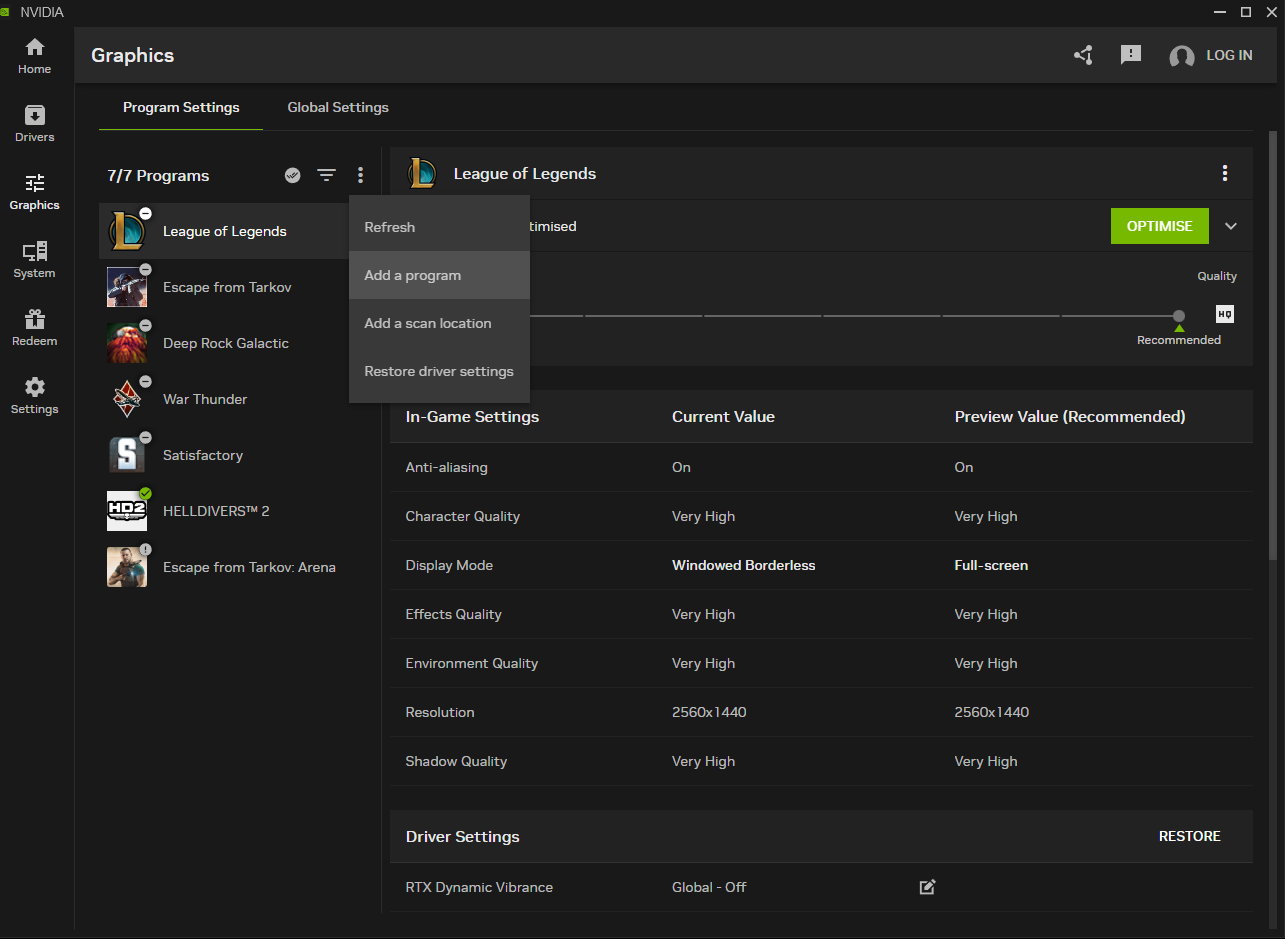Select League of Legends in program list
Image resolution: width=1285 pixels, height=939 pixels.
225,231
